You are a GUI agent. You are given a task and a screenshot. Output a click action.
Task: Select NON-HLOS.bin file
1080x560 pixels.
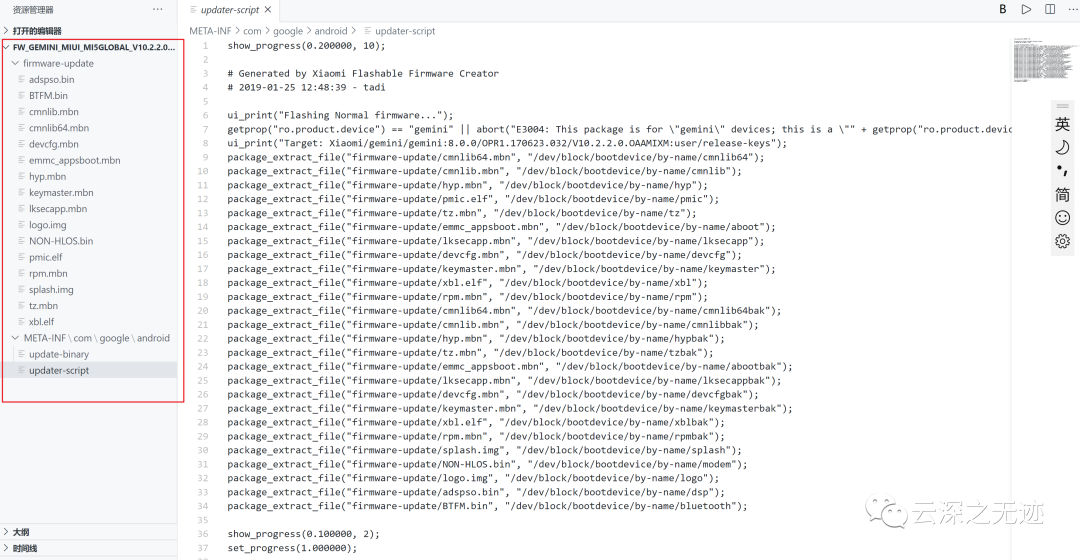coord(61,241)
